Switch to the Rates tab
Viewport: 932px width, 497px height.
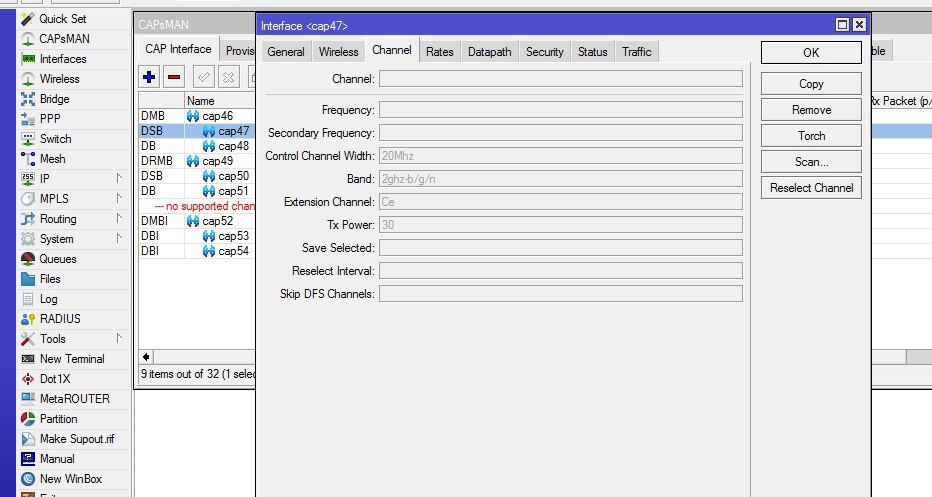[x=440, y=52]
